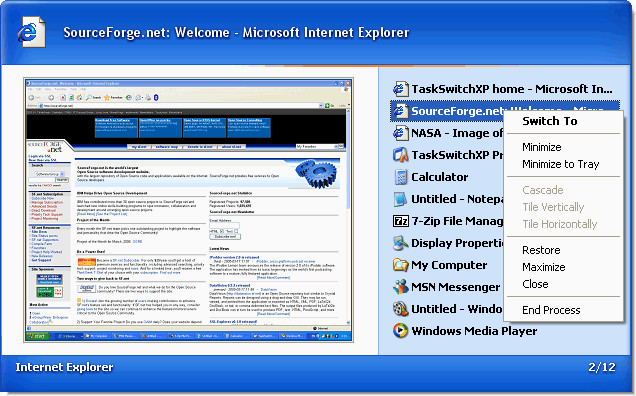
Task: Click the SourceForge window preview thumbnail
Action: click(189, 210)
